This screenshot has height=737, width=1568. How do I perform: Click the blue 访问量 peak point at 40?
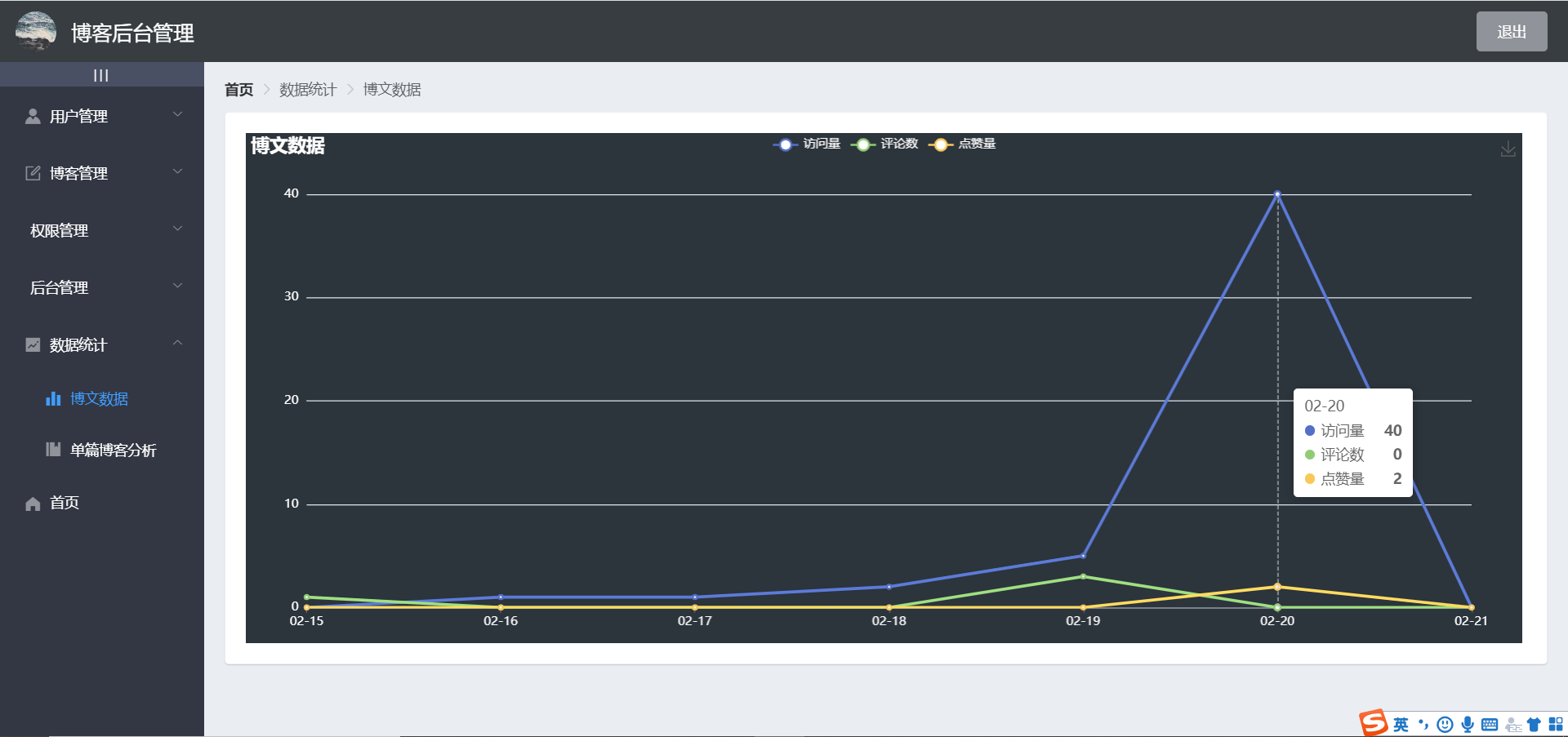point(1277,194)
